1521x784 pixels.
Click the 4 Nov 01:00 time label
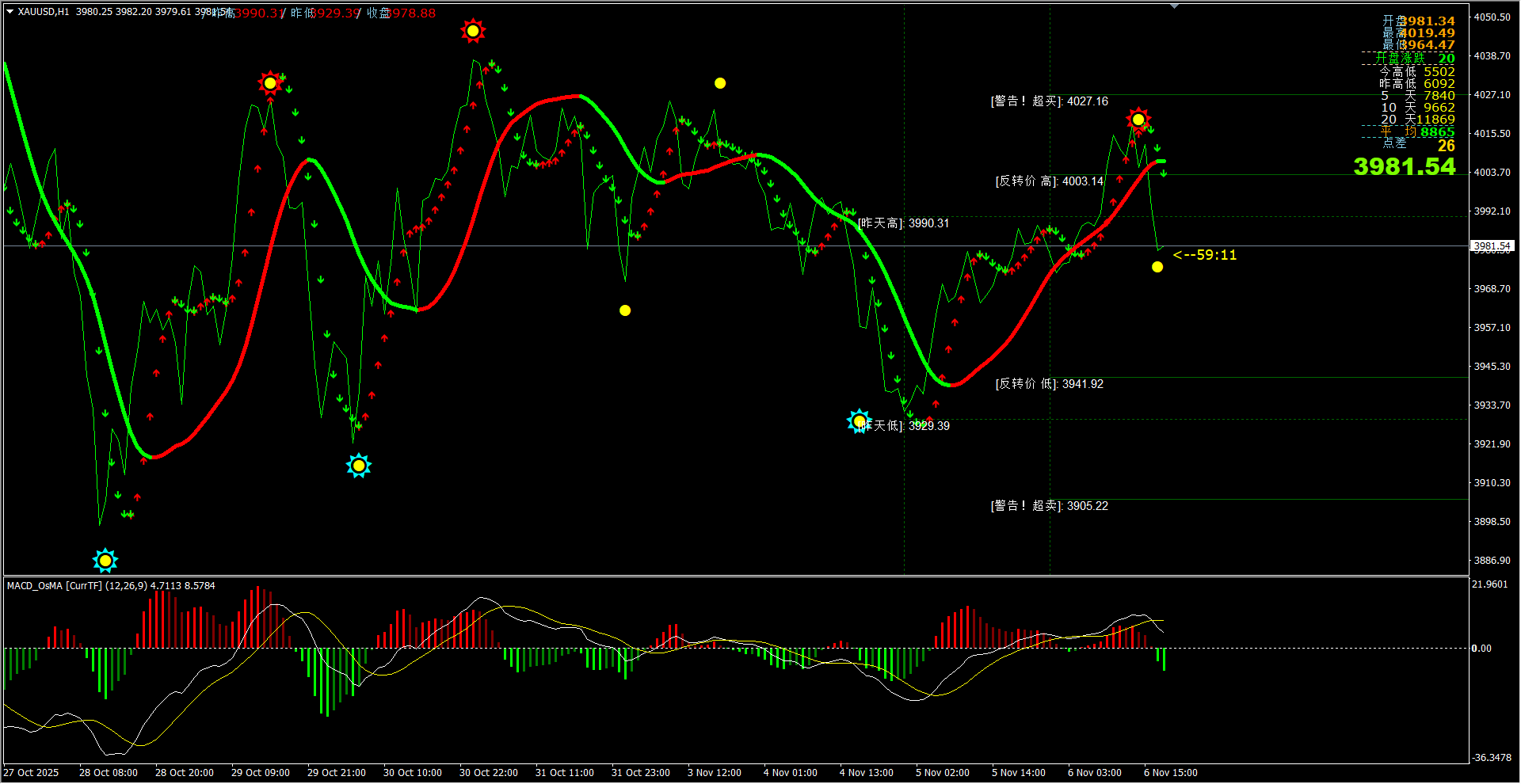pyautogui.click(x=791, y=773)
